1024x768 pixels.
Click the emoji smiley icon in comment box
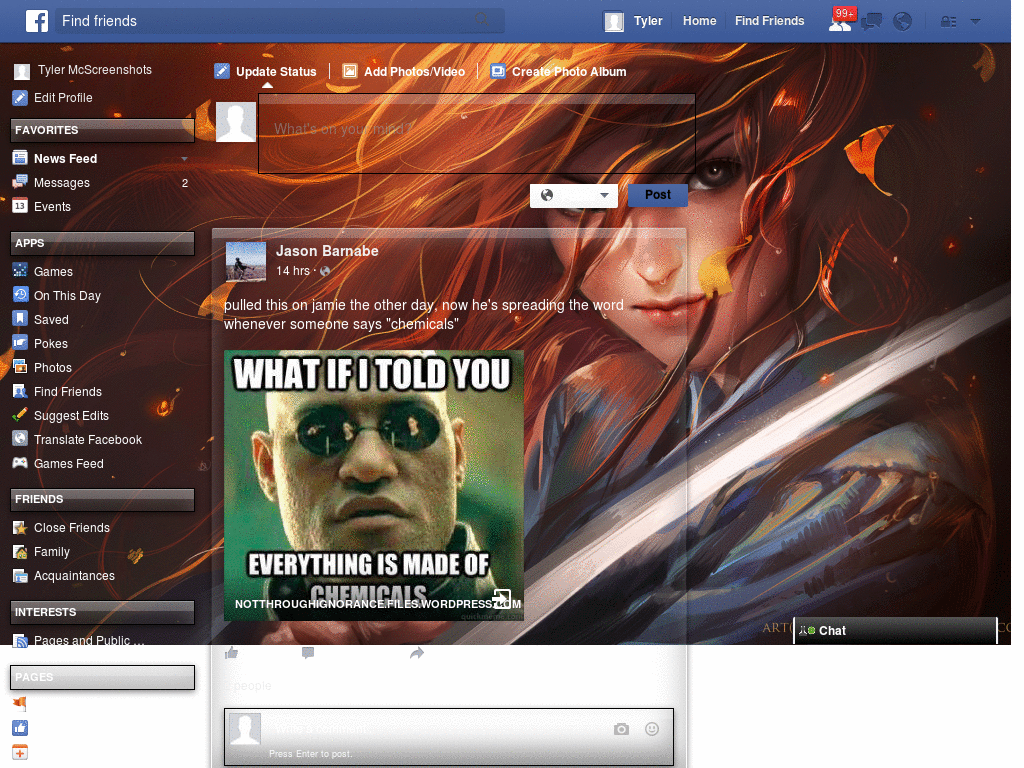coord(652,729)
